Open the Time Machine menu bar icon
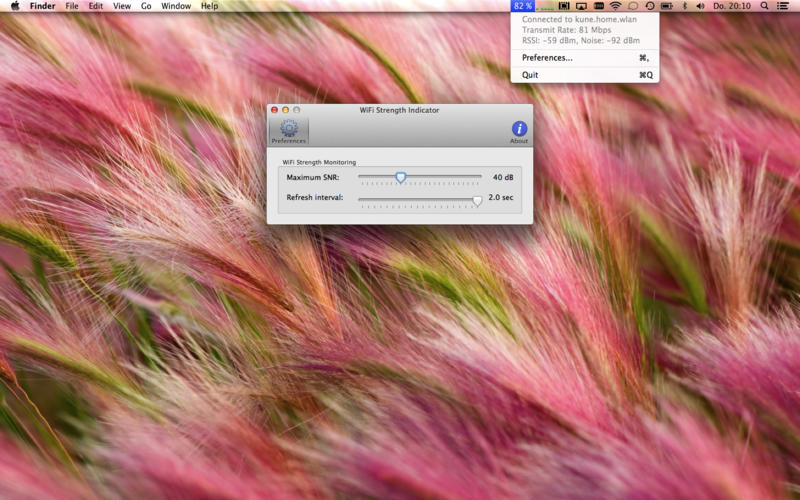800x500 pixels. click(x=650, y=6)
